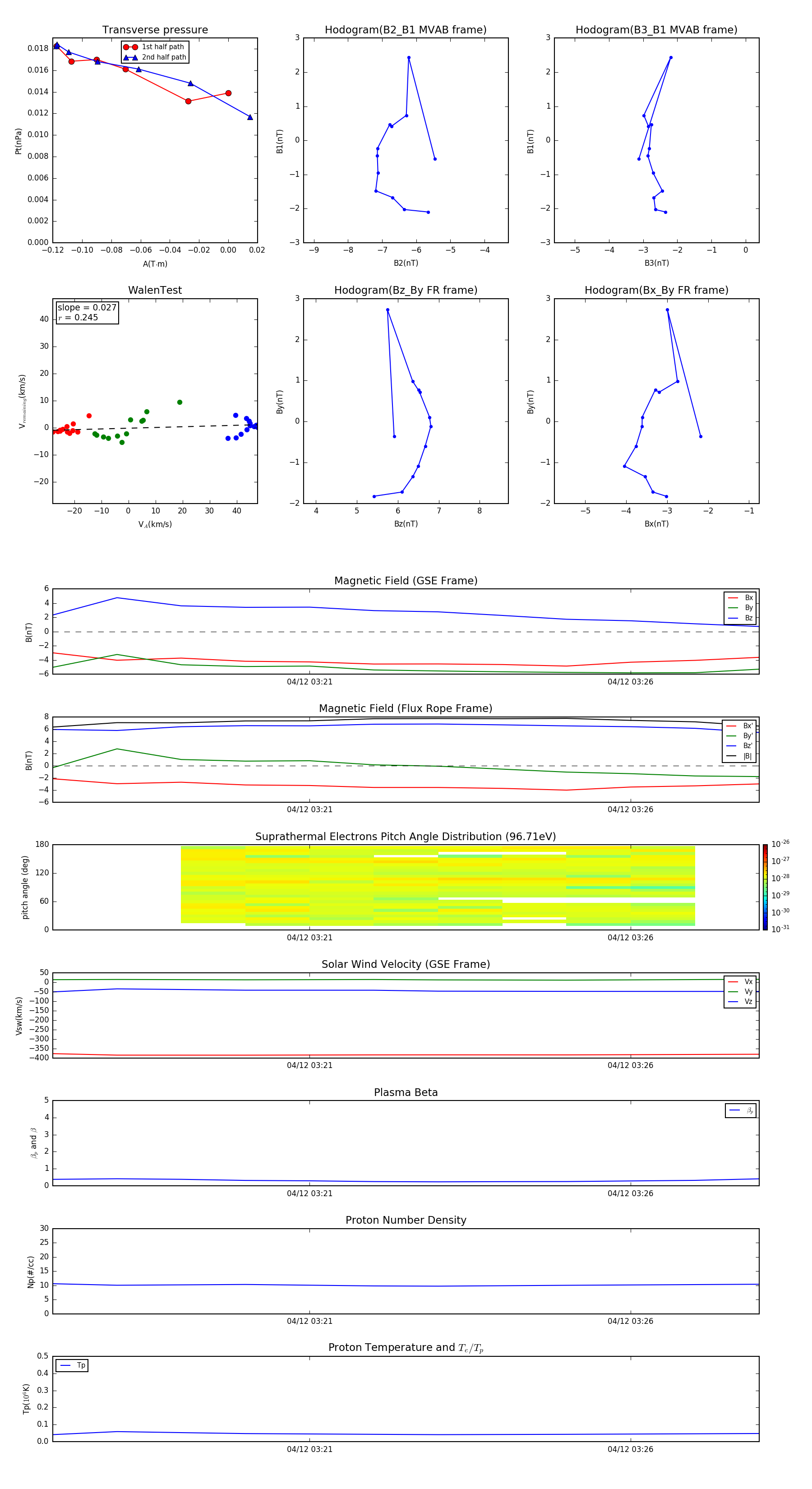Viewport: 812px width, 1489px height.
Task: Select the By' legend entry in Flux Rope panel
Action: pyautogui.click(x=740, y=736)
